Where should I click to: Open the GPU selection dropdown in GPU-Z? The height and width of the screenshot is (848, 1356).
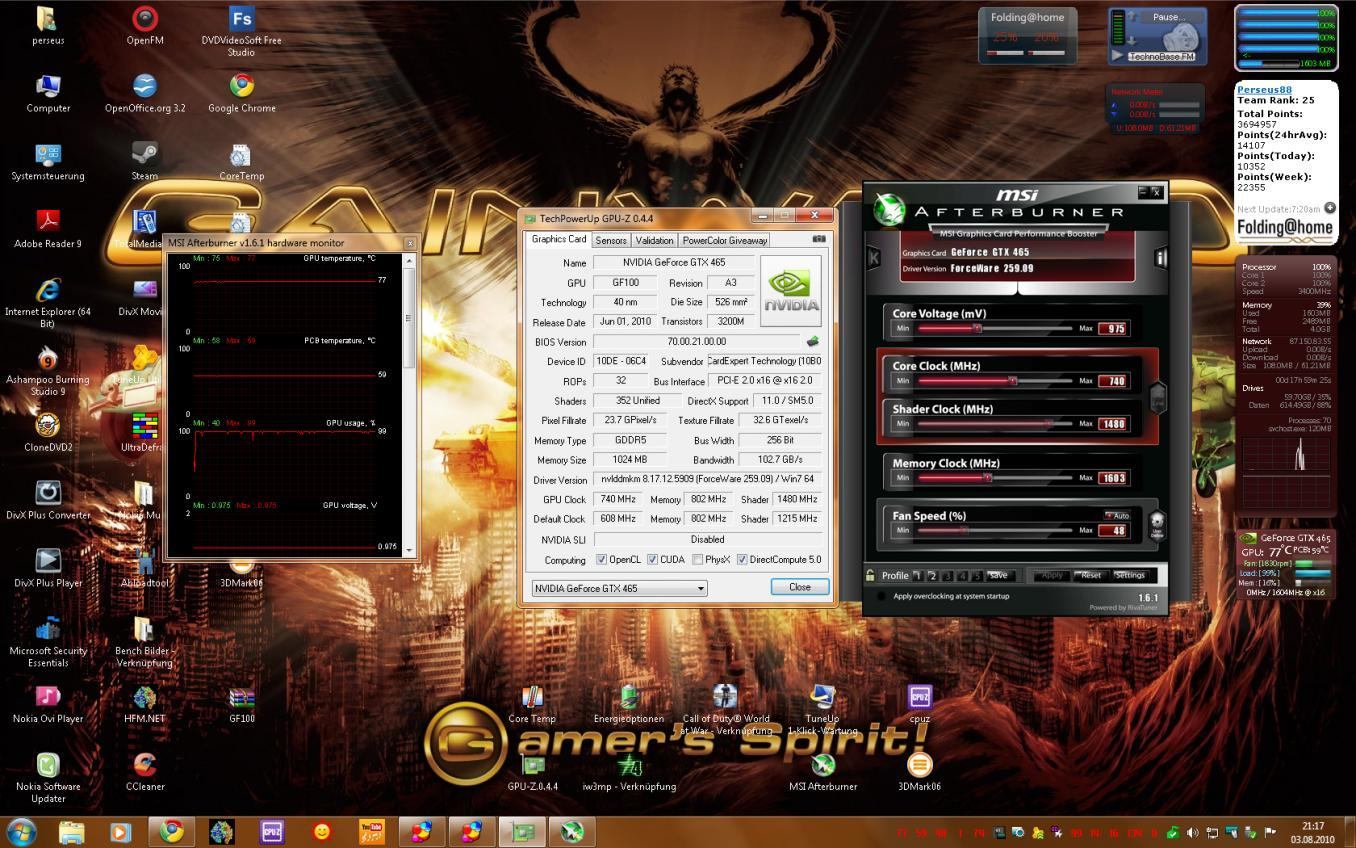[x=619, y=588]
